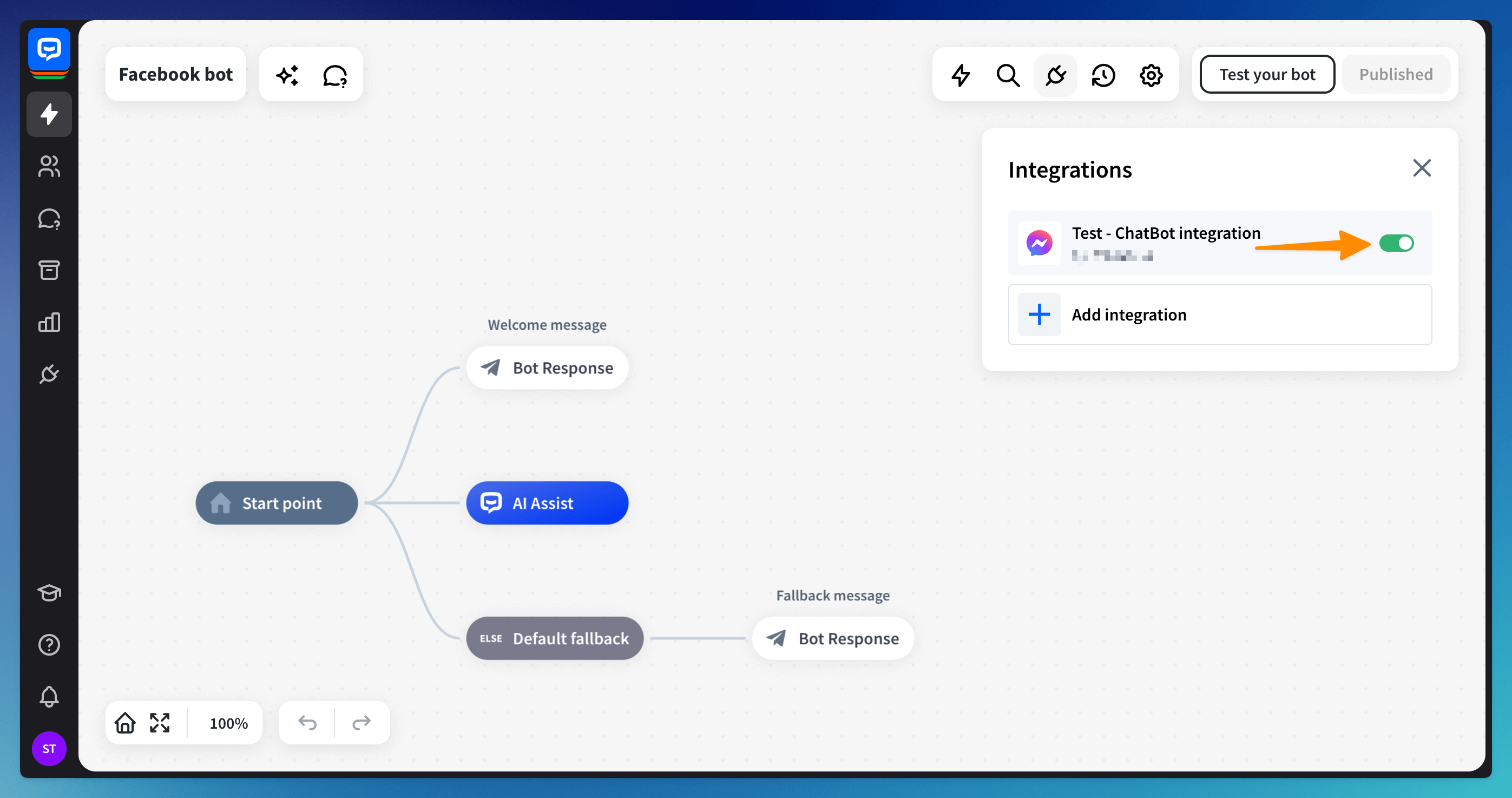
Task: Open the Archives box icon in sidebar
Action: tap(49, 270)
